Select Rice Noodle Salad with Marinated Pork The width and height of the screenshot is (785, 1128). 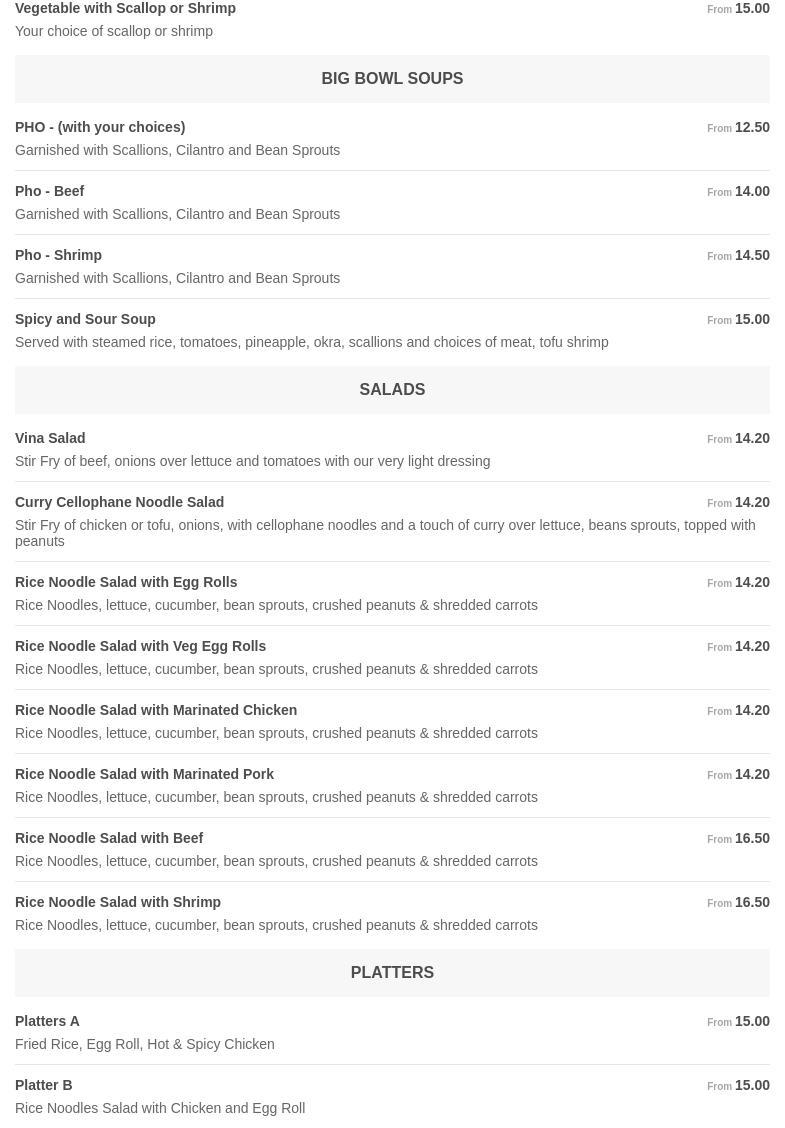click(145, 774)
